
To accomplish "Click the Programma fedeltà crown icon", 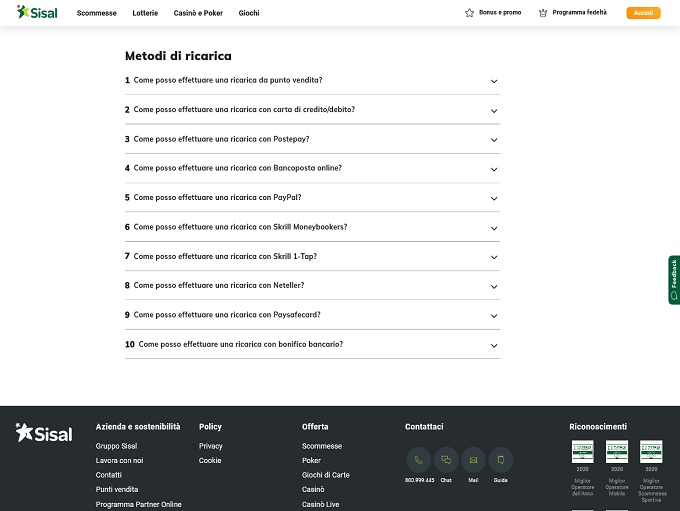I will tap(543, 13).
